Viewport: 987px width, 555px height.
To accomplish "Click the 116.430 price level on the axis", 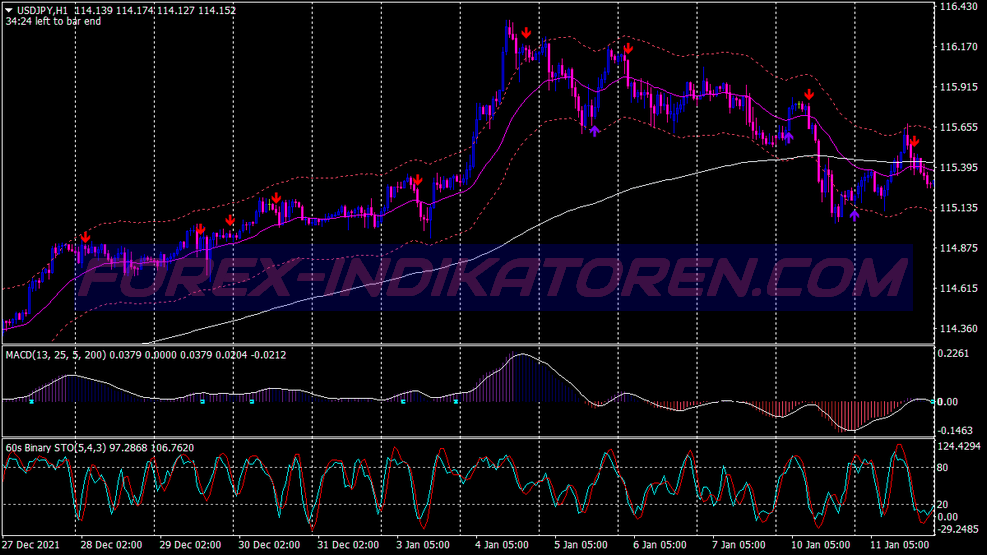I will point(958,6).
